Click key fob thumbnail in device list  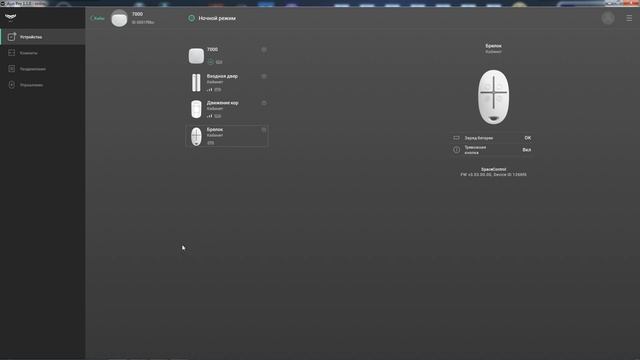point(196,136)
